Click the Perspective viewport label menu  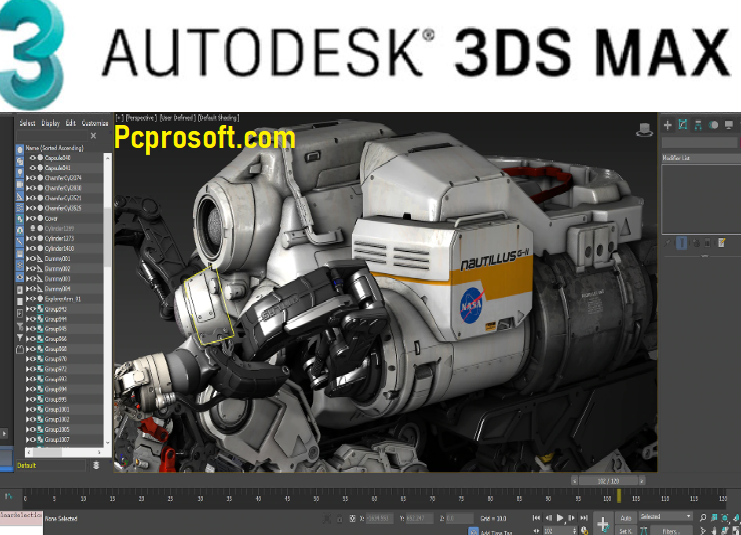tap(141, 118)
